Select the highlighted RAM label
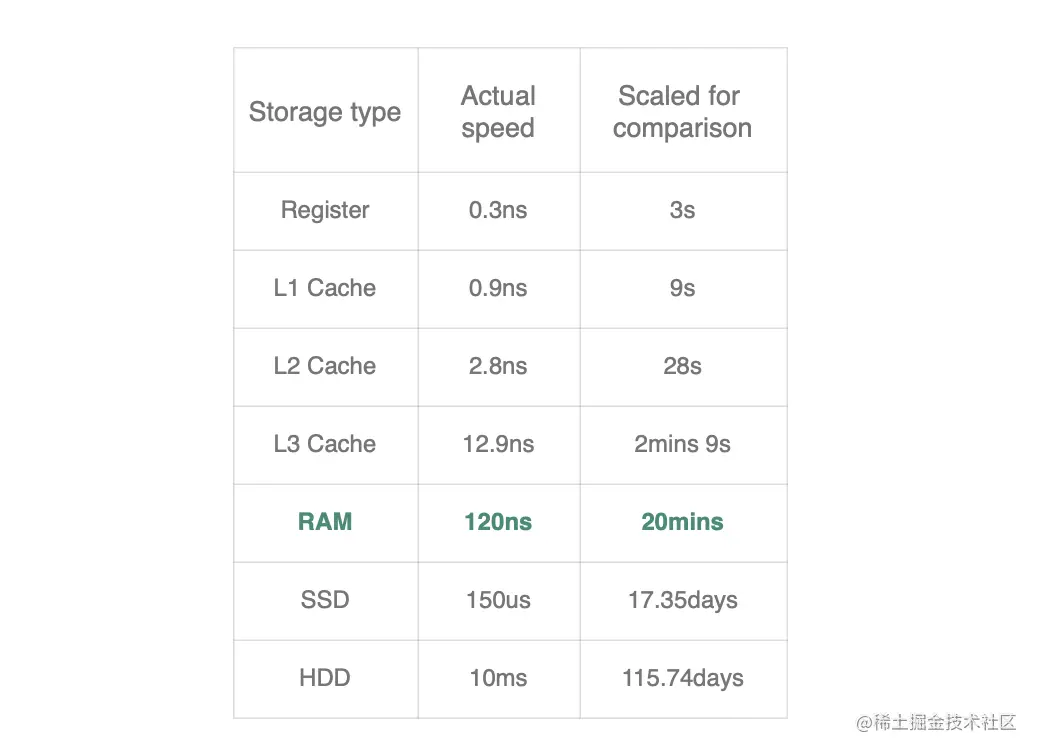This screenshot has width=1038, height=754. pyautogui.click(x=325, y=522)
